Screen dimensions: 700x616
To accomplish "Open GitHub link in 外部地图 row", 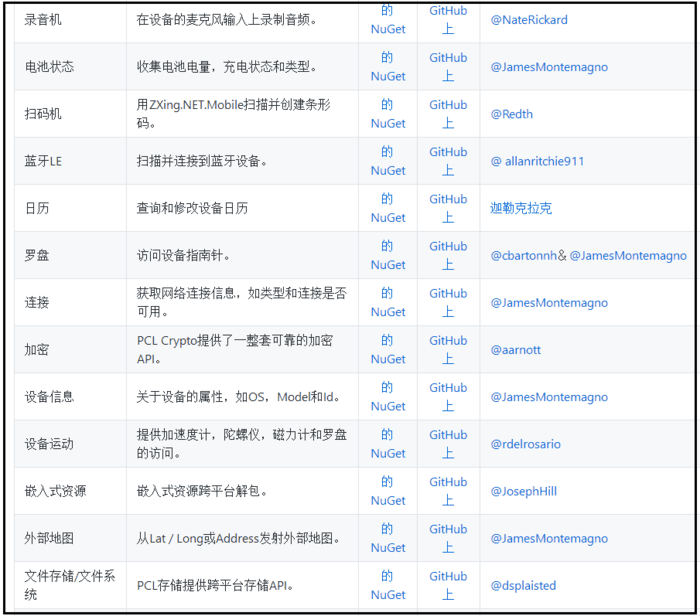I will [x=448, y=538].
